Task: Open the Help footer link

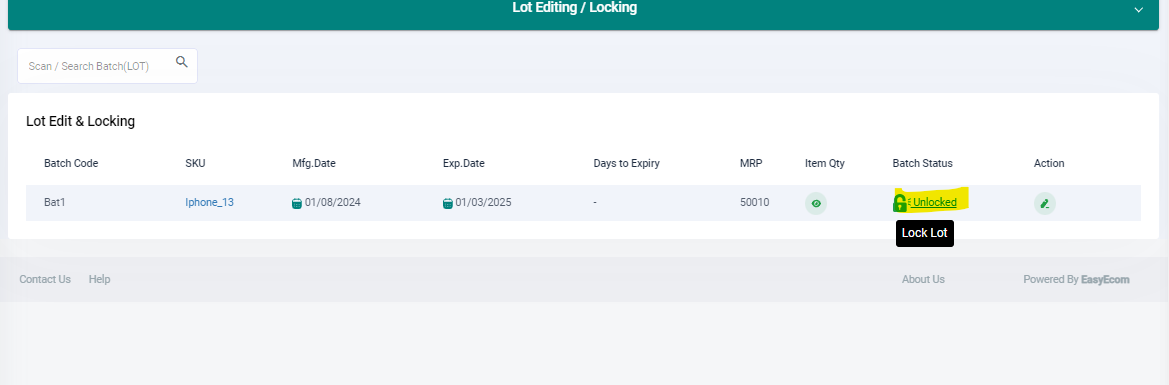Action: point(99,279)
